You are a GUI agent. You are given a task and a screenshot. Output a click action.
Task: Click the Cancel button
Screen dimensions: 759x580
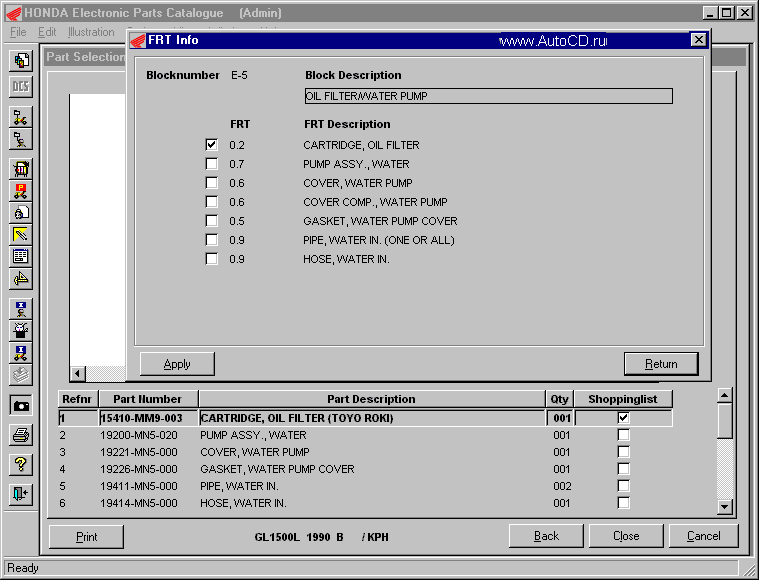click(704, 536)
